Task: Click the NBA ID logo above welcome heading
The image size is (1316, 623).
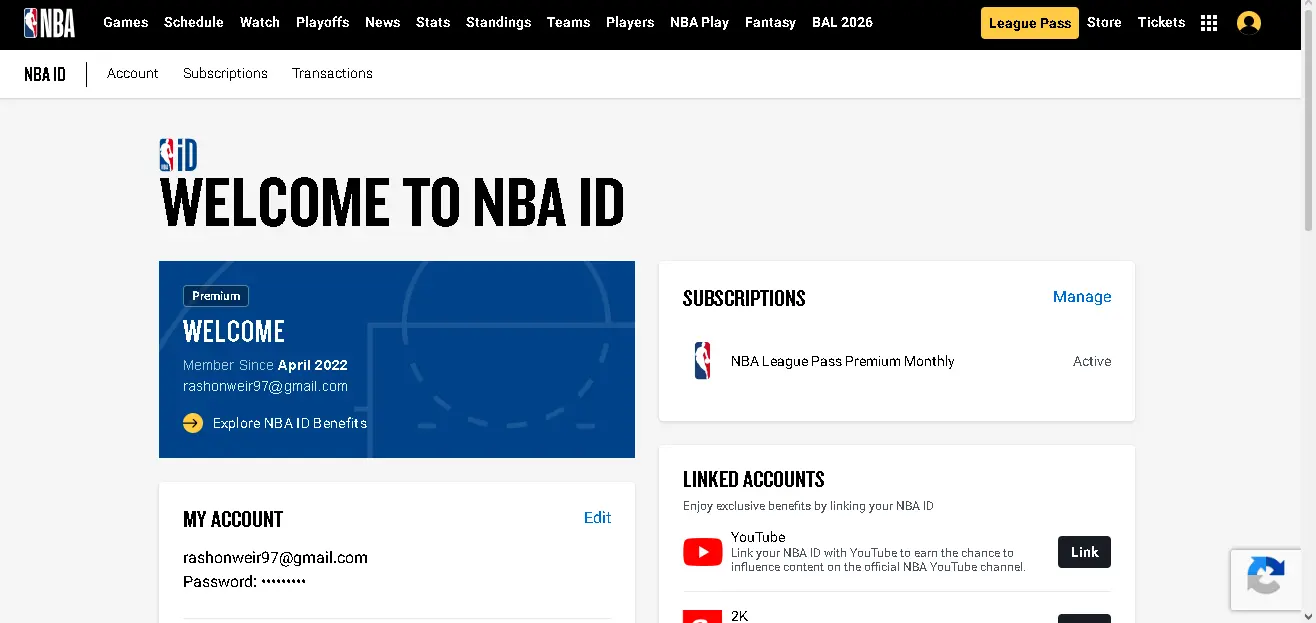Action: click(178, 155)
